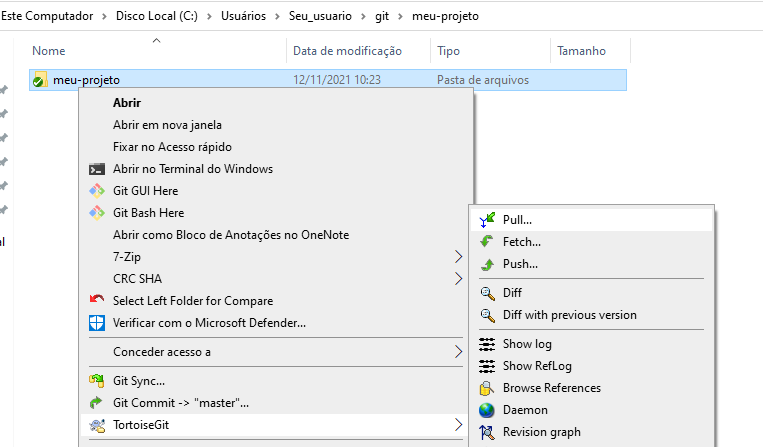
Task: Open breadcrumb chevron after git
Action: click(400, 16)
